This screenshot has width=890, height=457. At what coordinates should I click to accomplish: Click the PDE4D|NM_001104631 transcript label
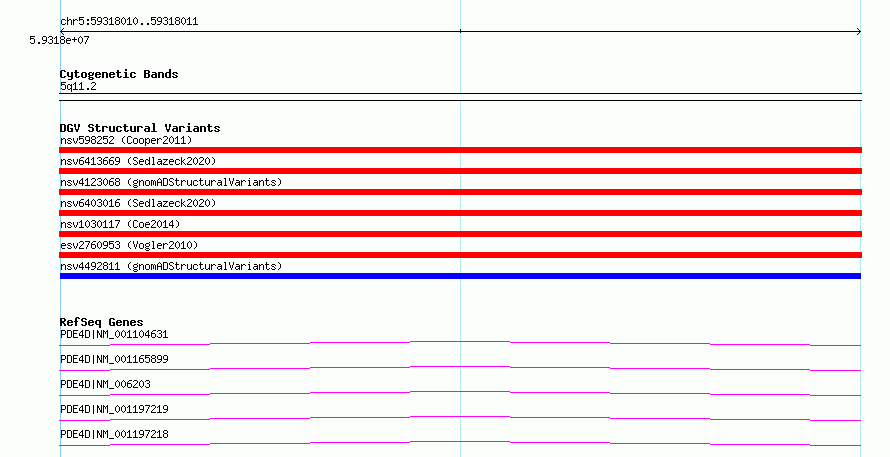pyautogui.click(x=114, y=334)
